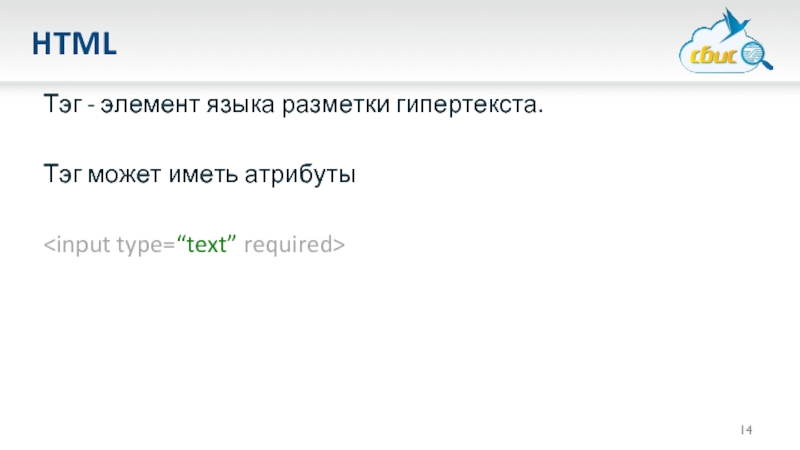Click slide number 14
Screen dimensions: 800x450
(746, 429)
